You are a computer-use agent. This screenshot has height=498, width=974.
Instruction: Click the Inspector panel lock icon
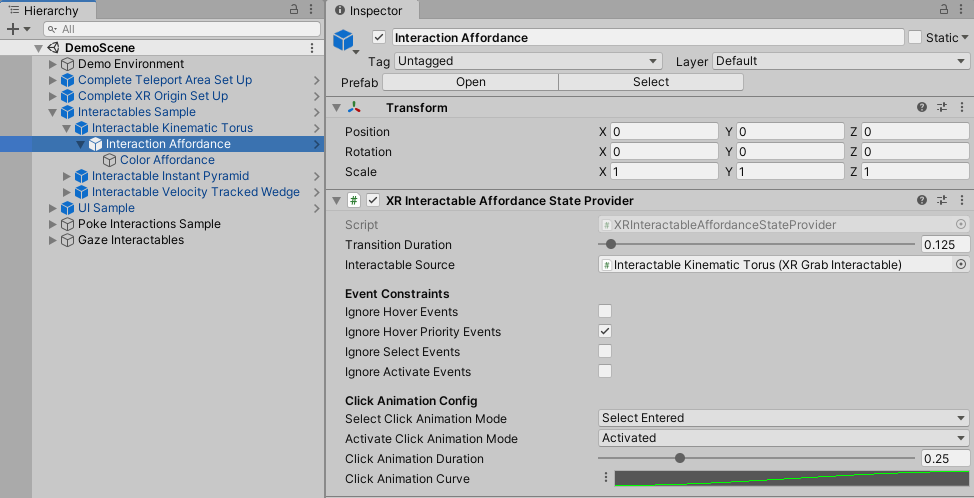(943, 9)
